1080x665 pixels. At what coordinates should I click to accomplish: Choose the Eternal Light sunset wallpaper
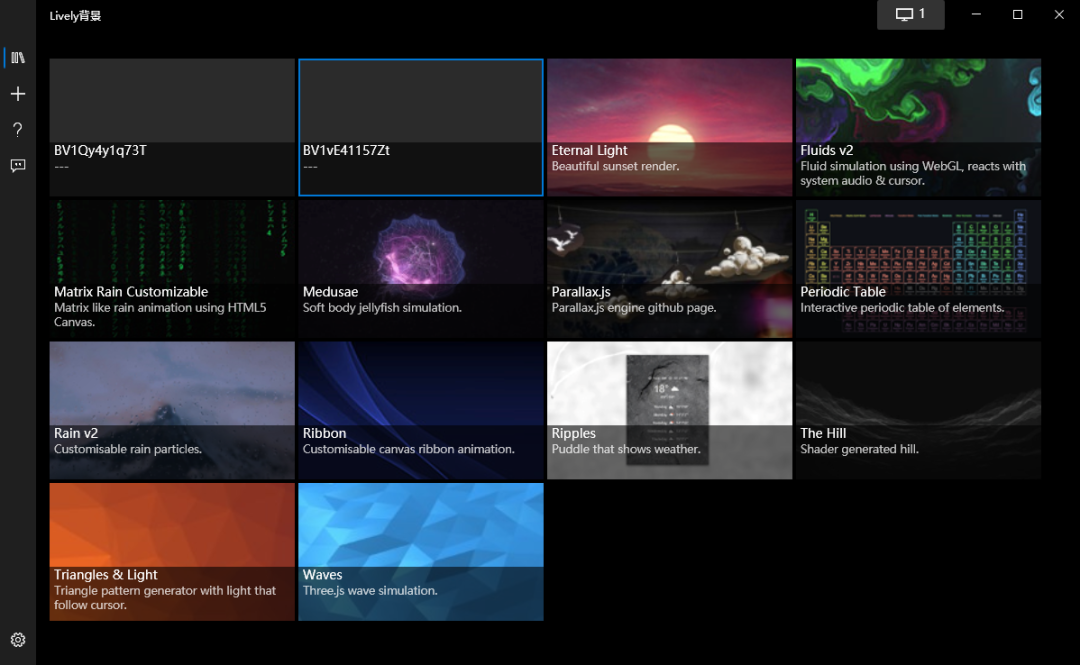coord(669,127)
